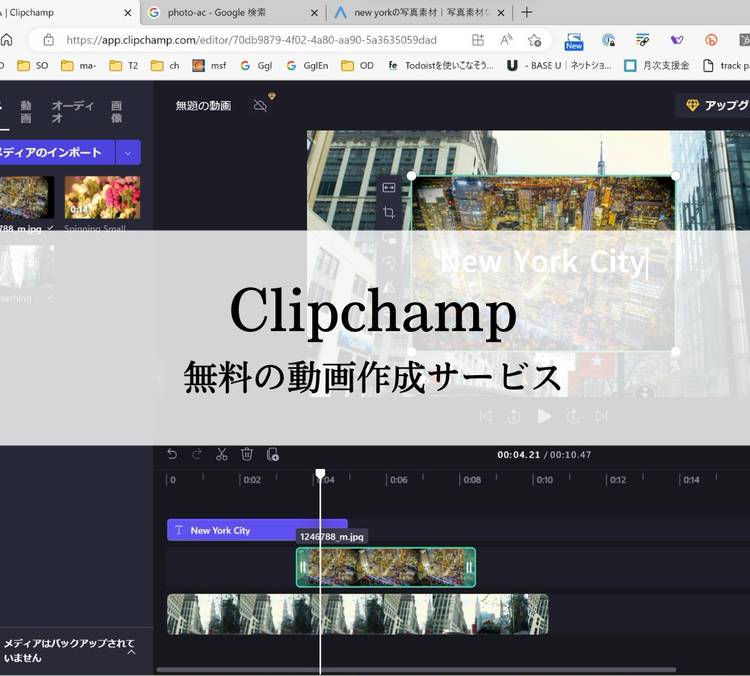Open the T2 bookmarks folder
The image size is (750, 676).
point(124,66)
